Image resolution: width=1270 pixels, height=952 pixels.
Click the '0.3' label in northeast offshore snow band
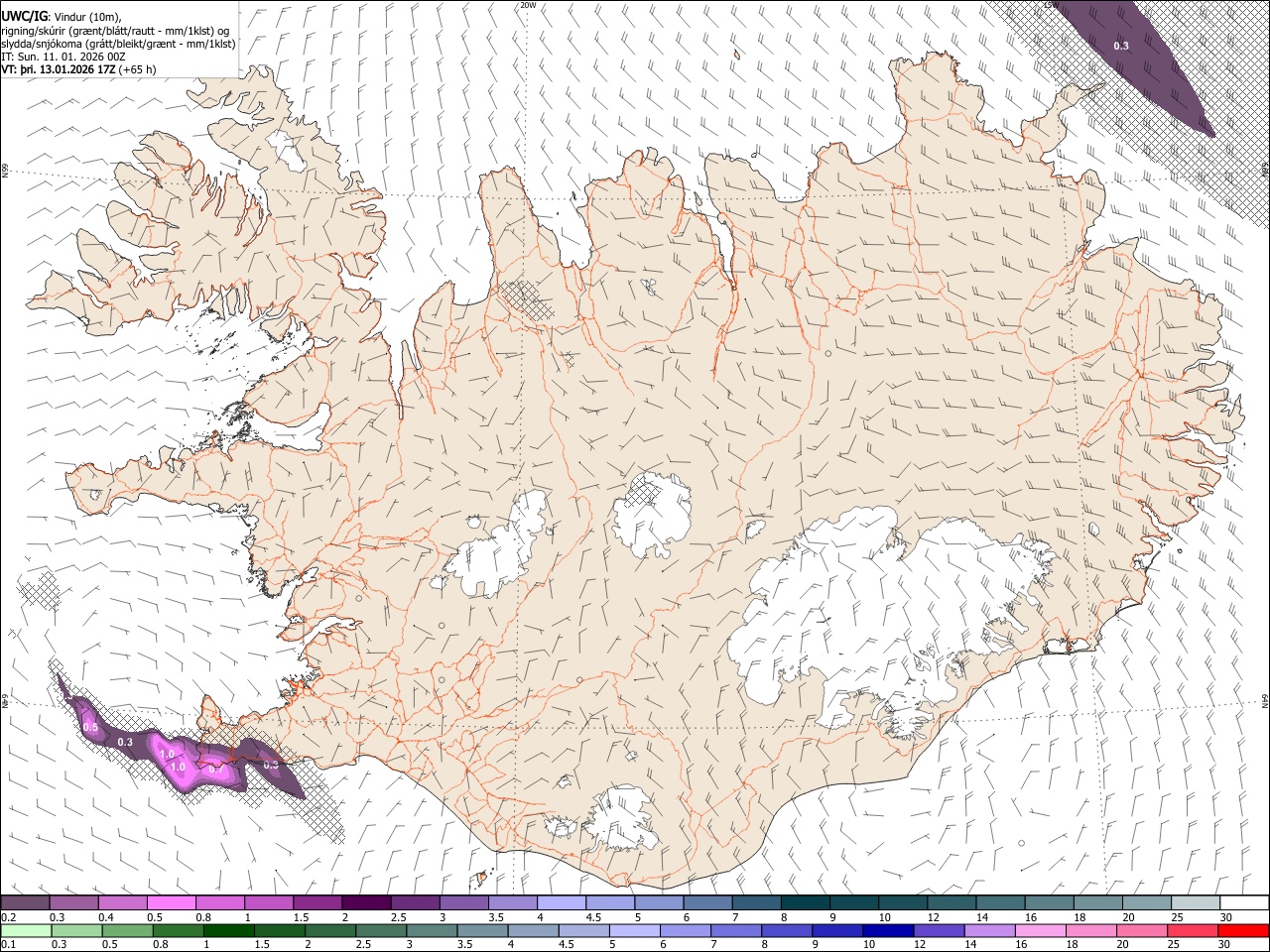click(1121, 46)
